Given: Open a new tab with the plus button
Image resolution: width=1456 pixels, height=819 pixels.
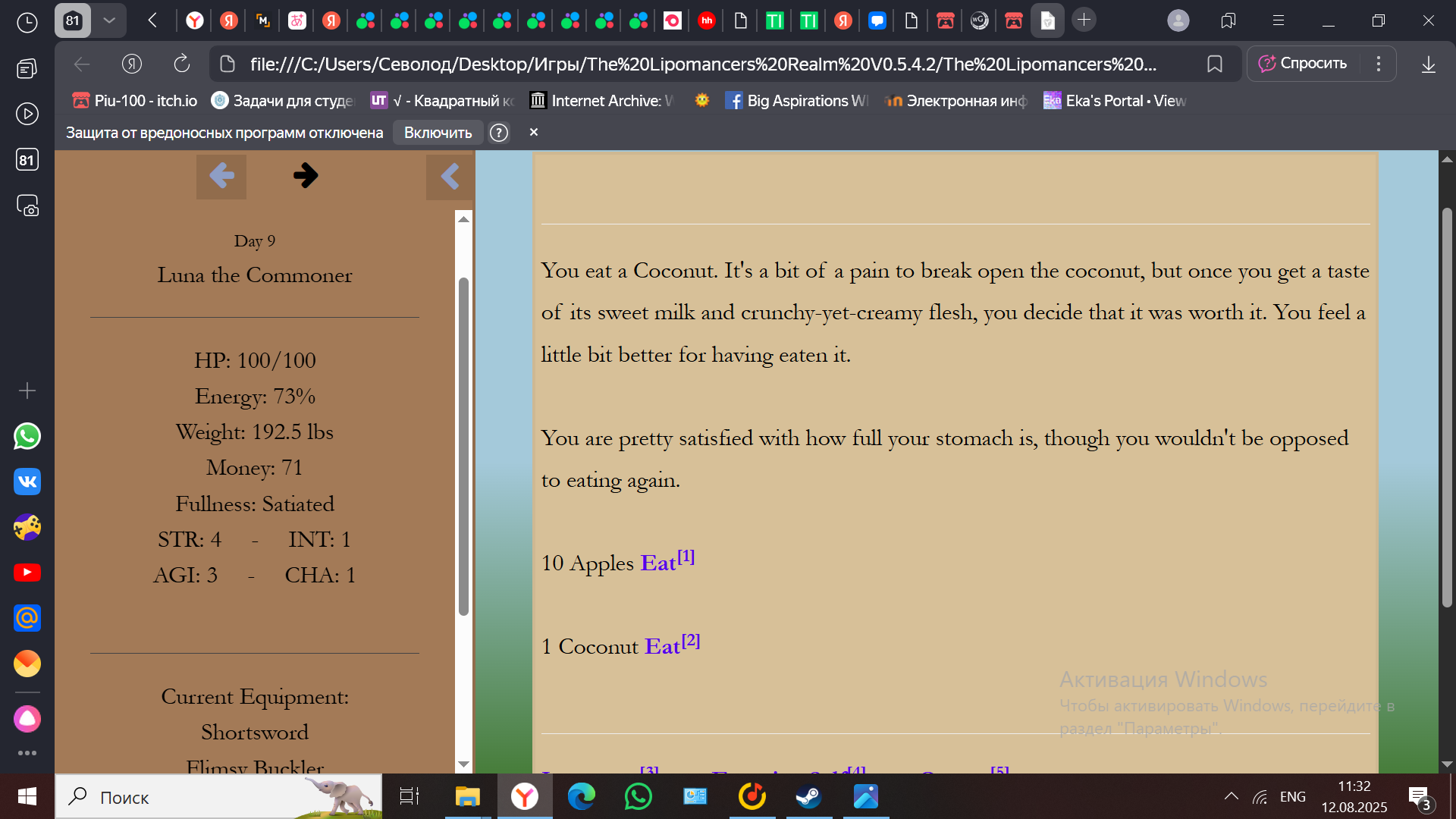Looking at the screenshot, I should pos(1084,20).
